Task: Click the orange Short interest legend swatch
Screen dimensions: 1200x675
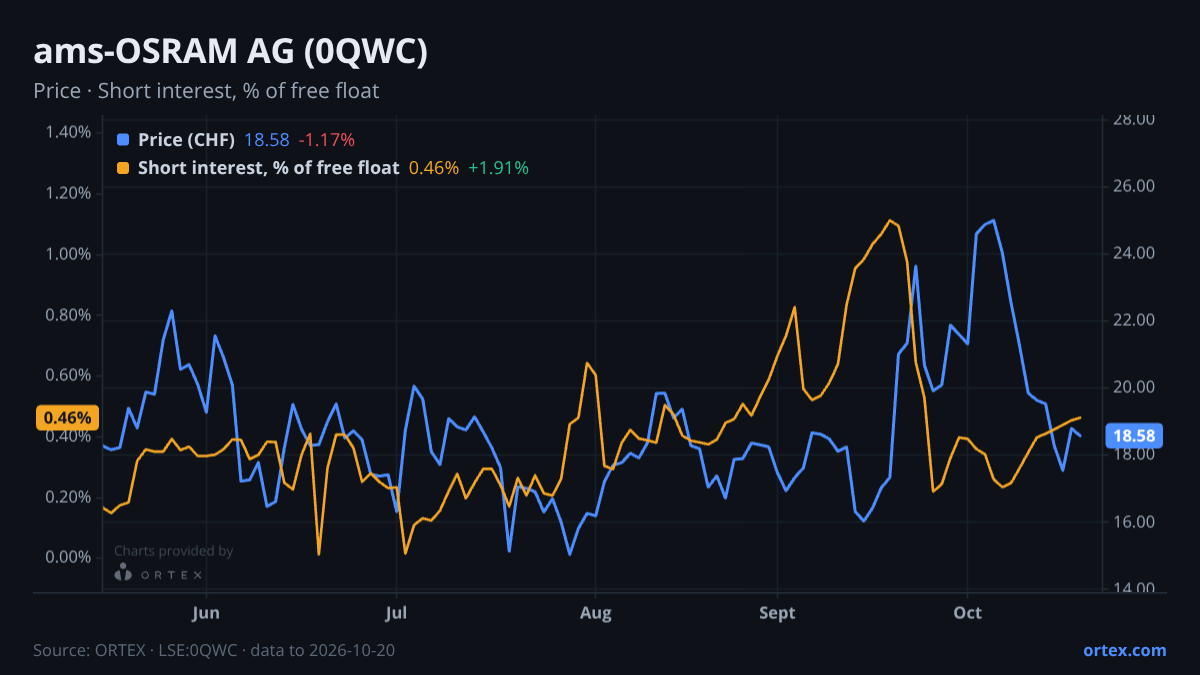Action: 123,168
